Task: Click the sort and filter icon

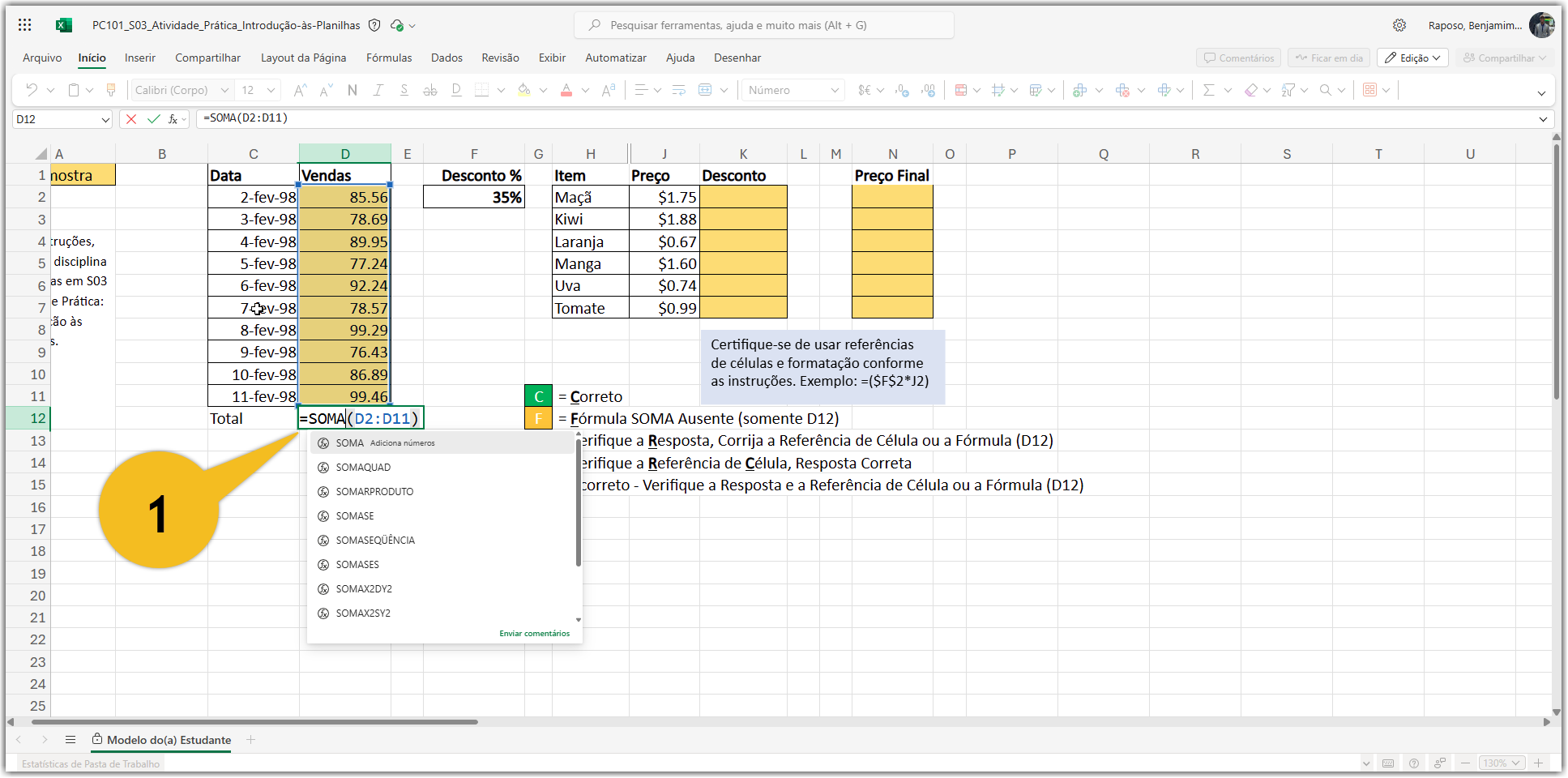Action: click(1288, 90)
